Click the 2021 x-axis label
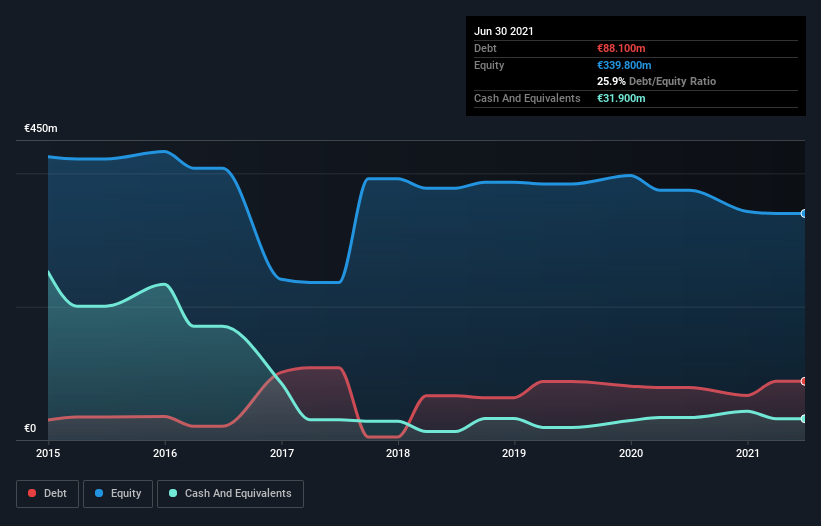The image size is (821, 526). point(748,453)
